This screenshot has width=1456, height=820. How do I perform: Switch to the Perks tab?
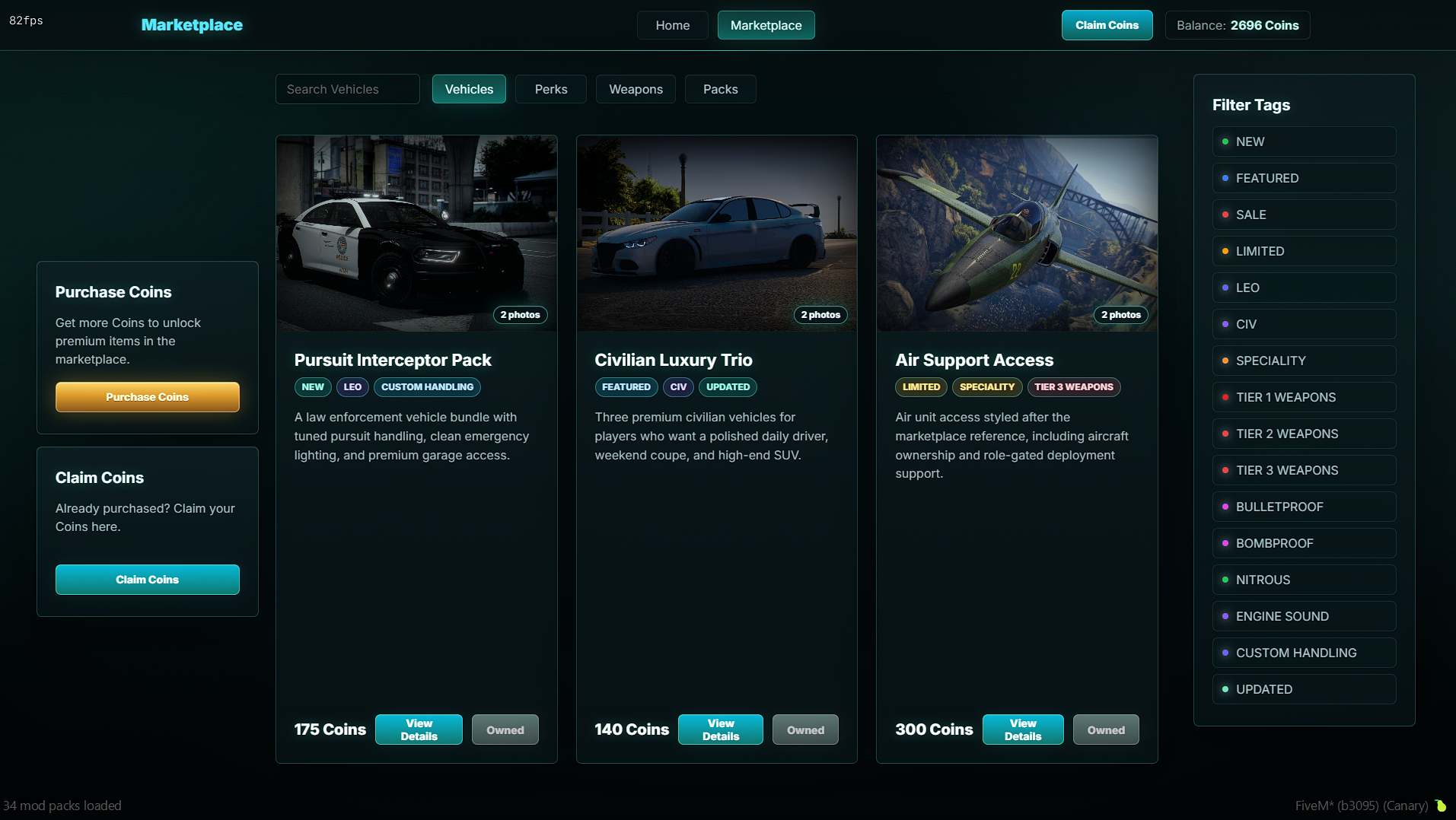pos(551,89)
